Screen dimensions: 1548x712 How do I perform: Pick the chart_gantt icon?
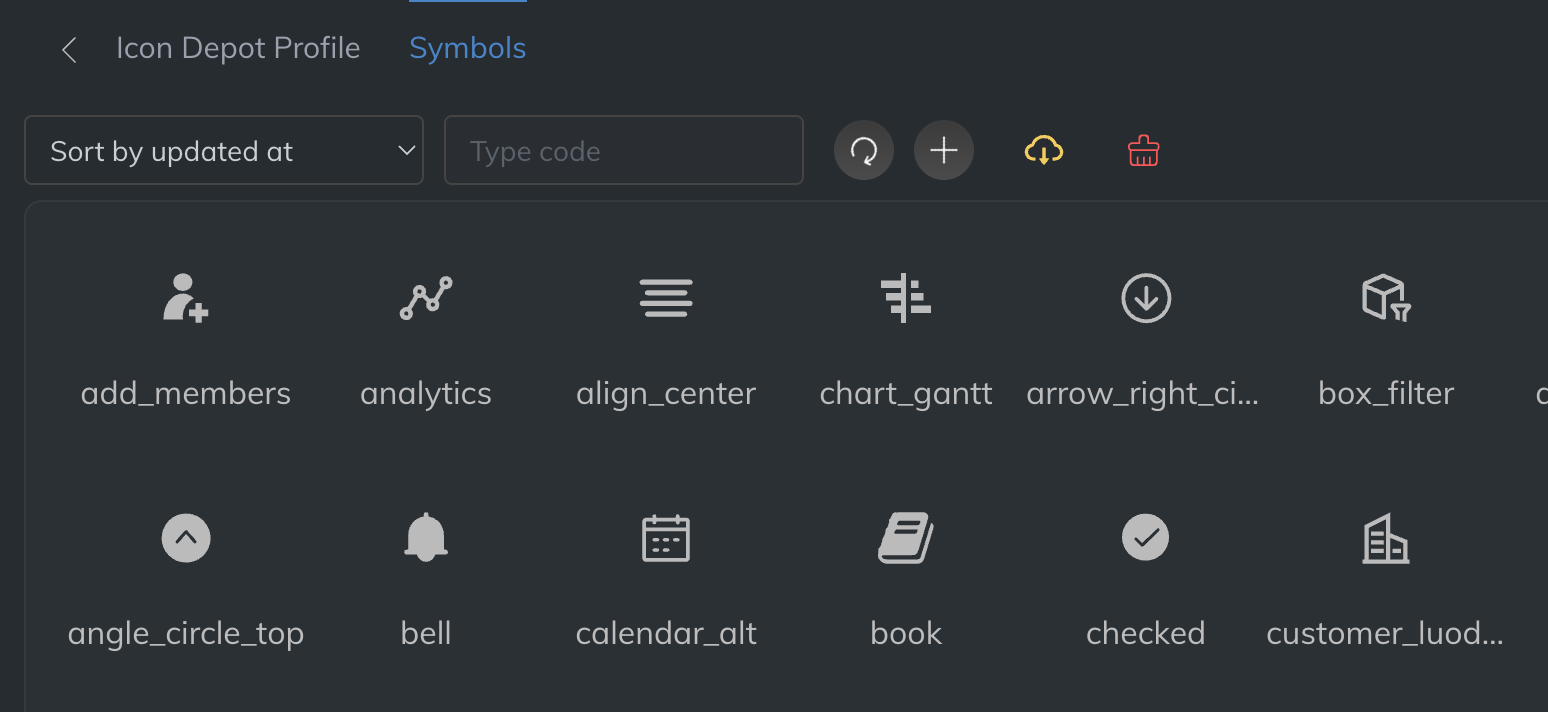[x=906, y=298]
